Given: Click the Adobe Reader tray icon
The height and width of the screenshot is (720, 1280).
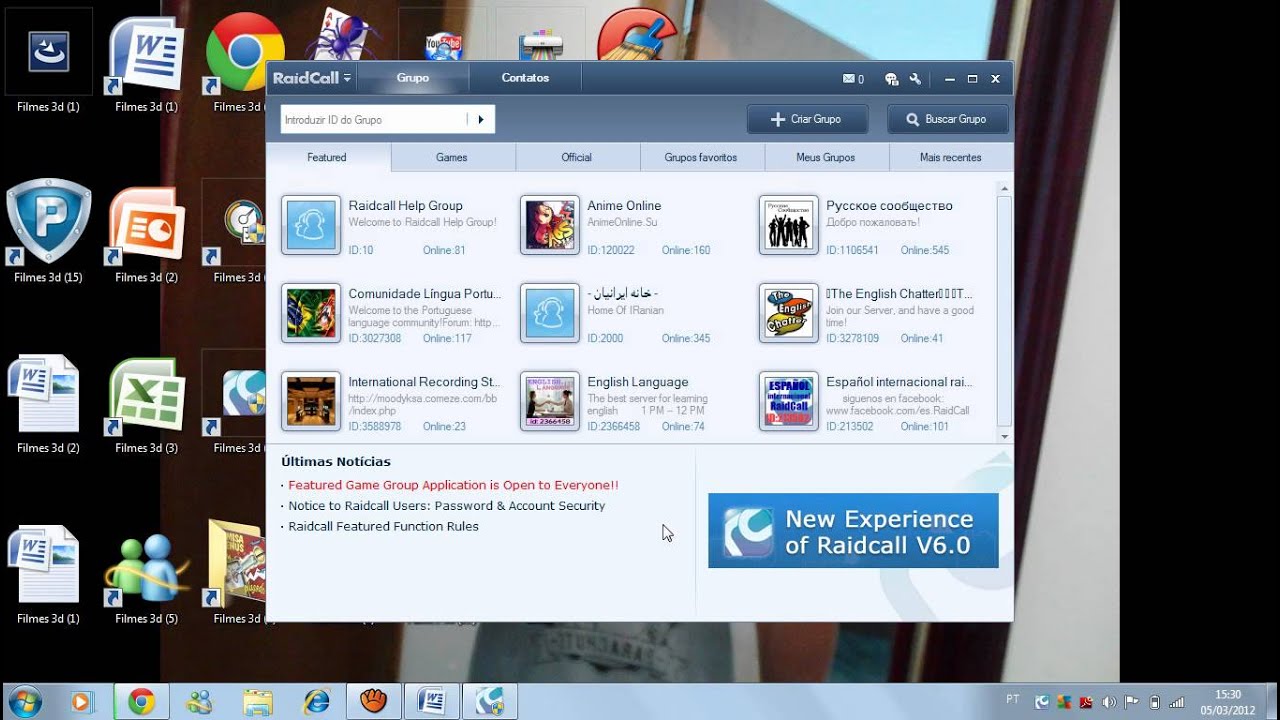Looking at the screenshot, I should 1086,702.
